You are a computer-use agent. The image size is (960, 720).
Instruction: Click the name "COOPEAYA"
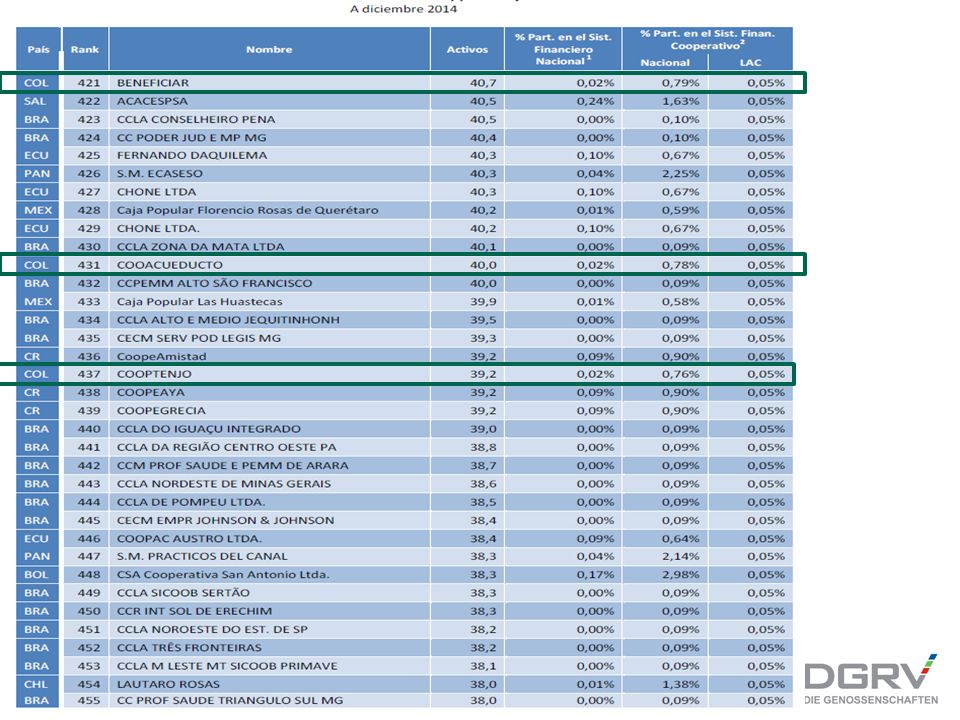tap(151, 392)
